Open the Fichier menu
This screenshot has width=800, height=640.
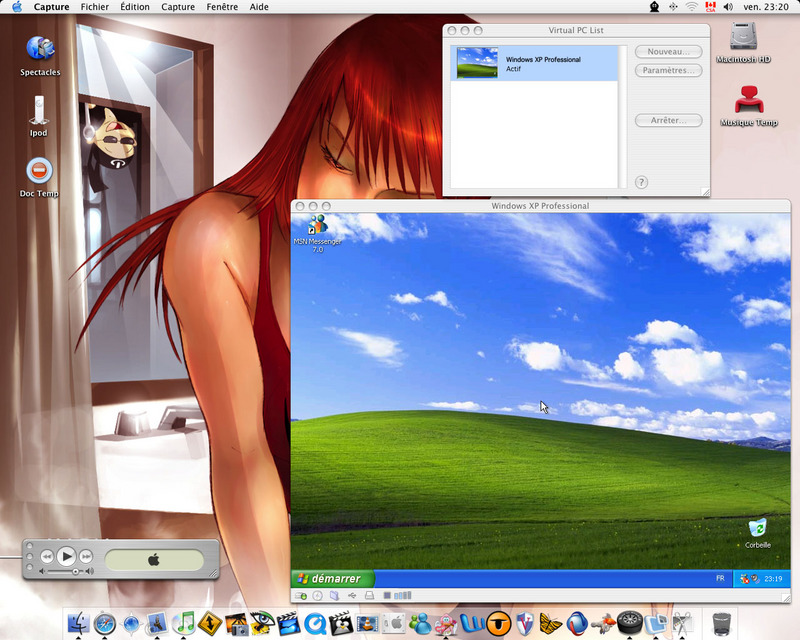(x=95, y=7)
